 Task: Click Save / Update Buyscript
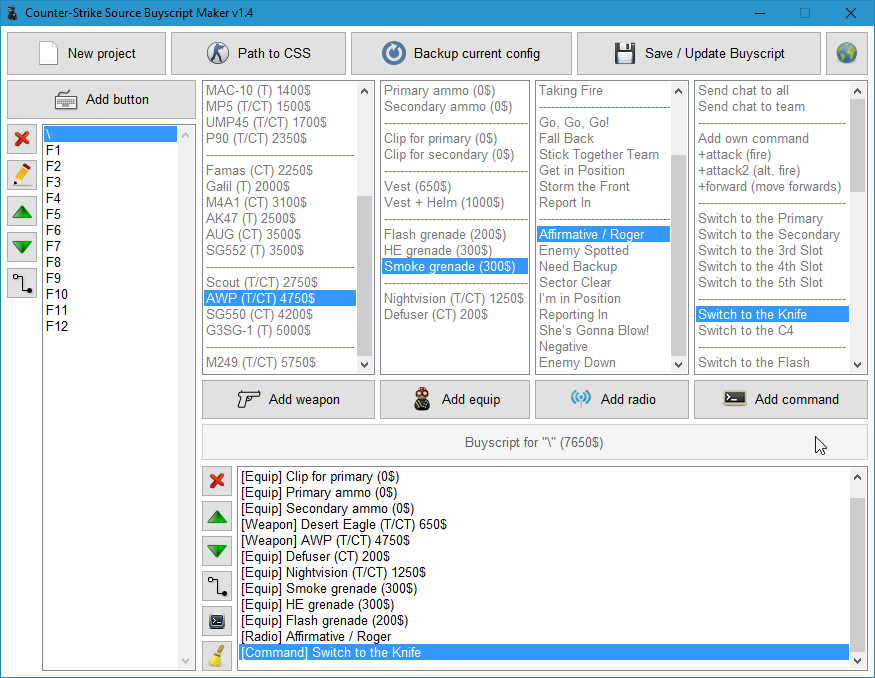pyautogui.click(x=699, y=54)
